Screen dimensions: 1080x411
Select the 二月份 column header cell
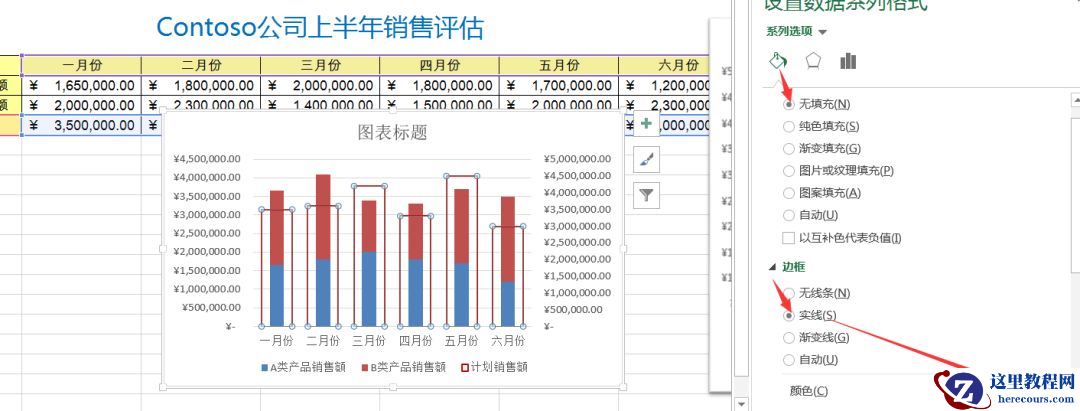coord(201,65)
